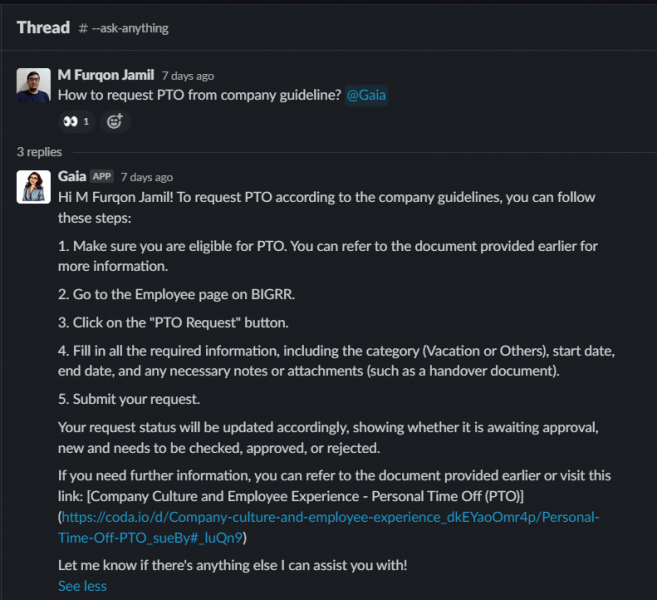Image resolution: width=657 pixels, height=600 pixels.
Task: Toggle the eyes emoji reaction
Action: 76,122
